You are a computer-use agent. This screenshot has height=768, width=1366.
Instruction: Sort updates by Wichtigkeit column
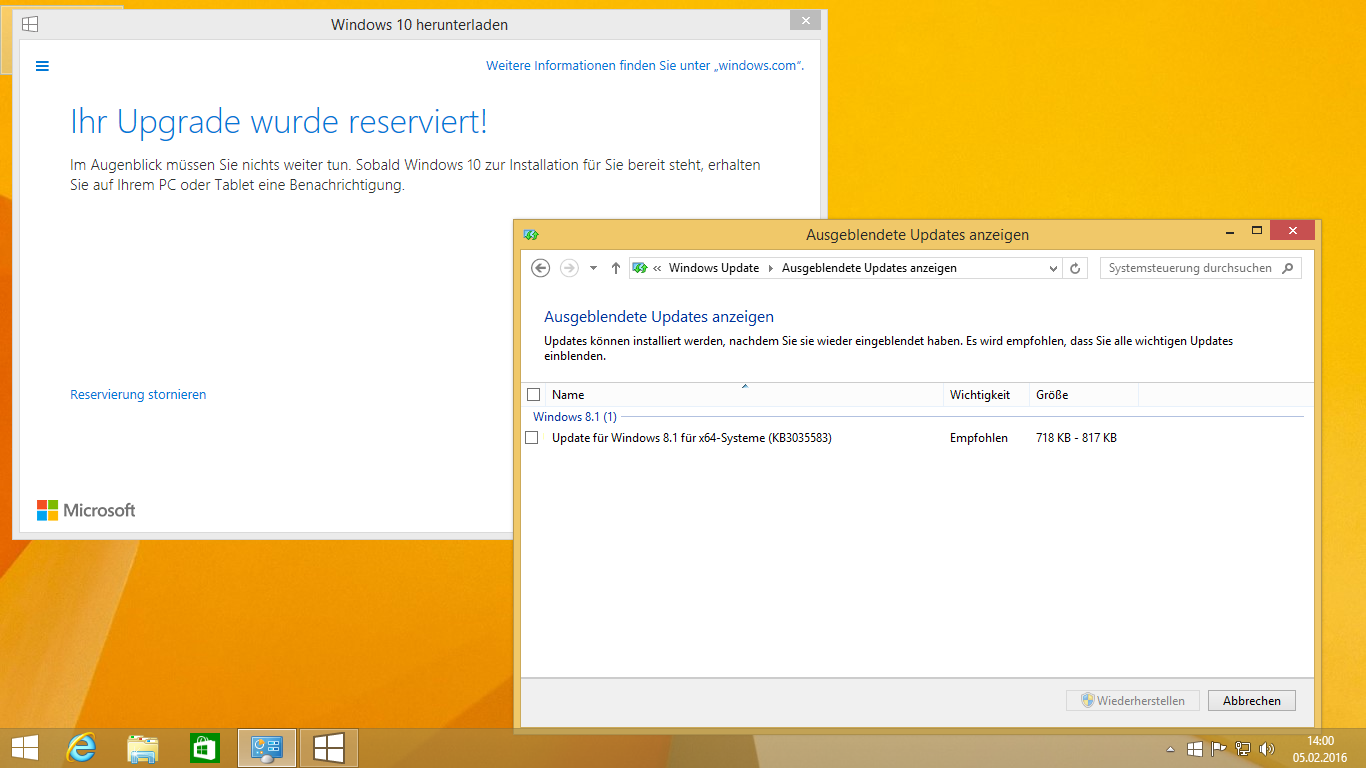pos(980,395)
